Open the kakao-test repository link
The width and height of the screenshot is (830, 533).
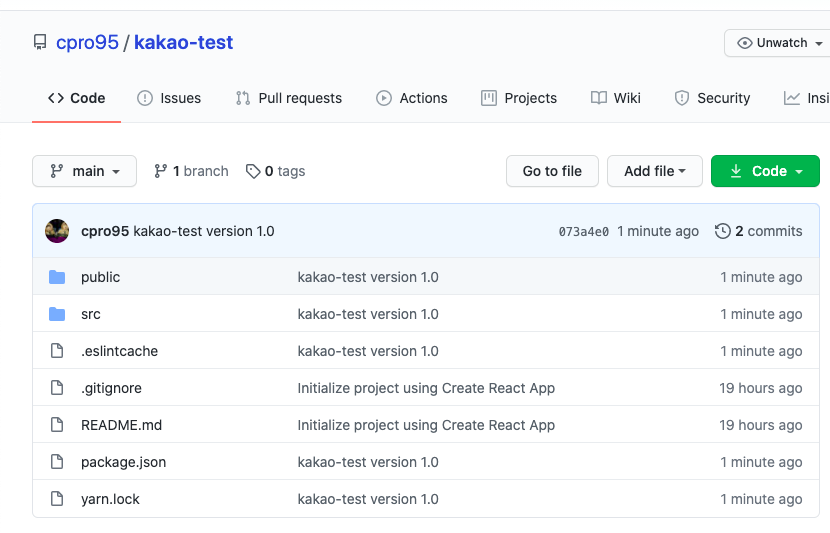[x=183, y=42]
